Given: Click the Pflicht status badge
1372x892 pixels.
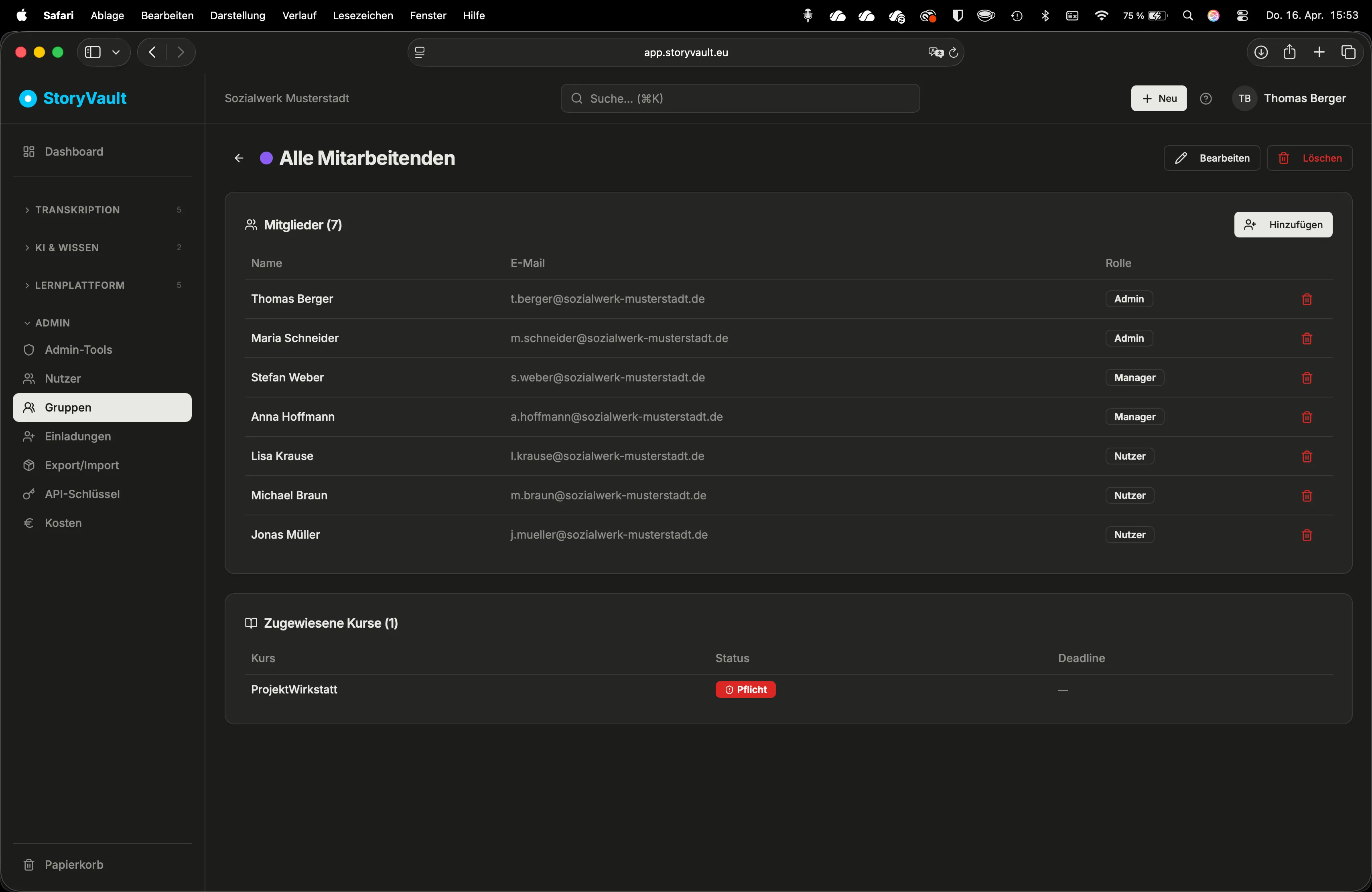Looking at the screenshot, I should pos(745,690).
